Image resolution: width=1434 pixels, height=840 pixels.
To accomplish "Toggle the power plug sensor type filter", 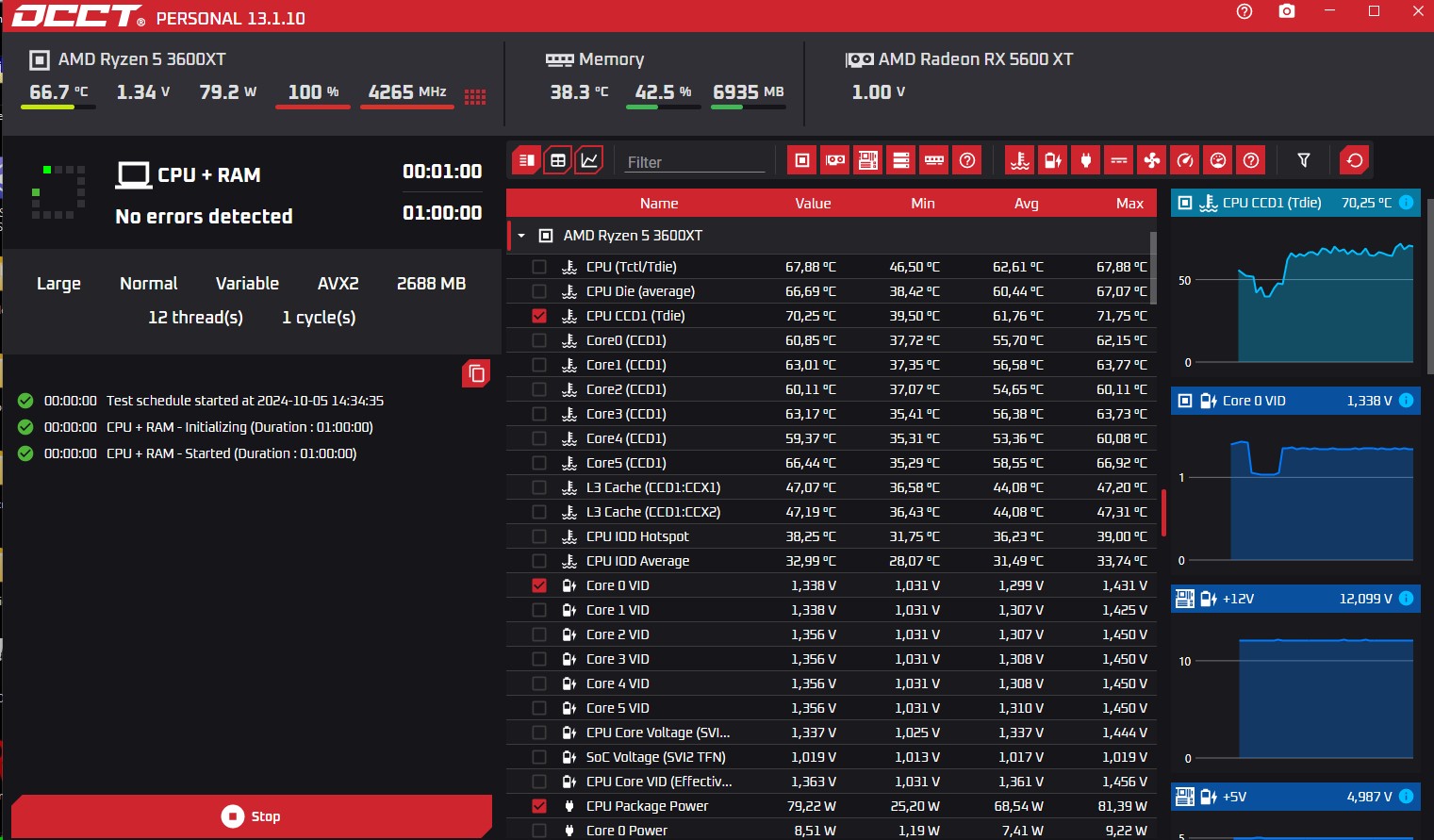I will tap(1086, 160).
